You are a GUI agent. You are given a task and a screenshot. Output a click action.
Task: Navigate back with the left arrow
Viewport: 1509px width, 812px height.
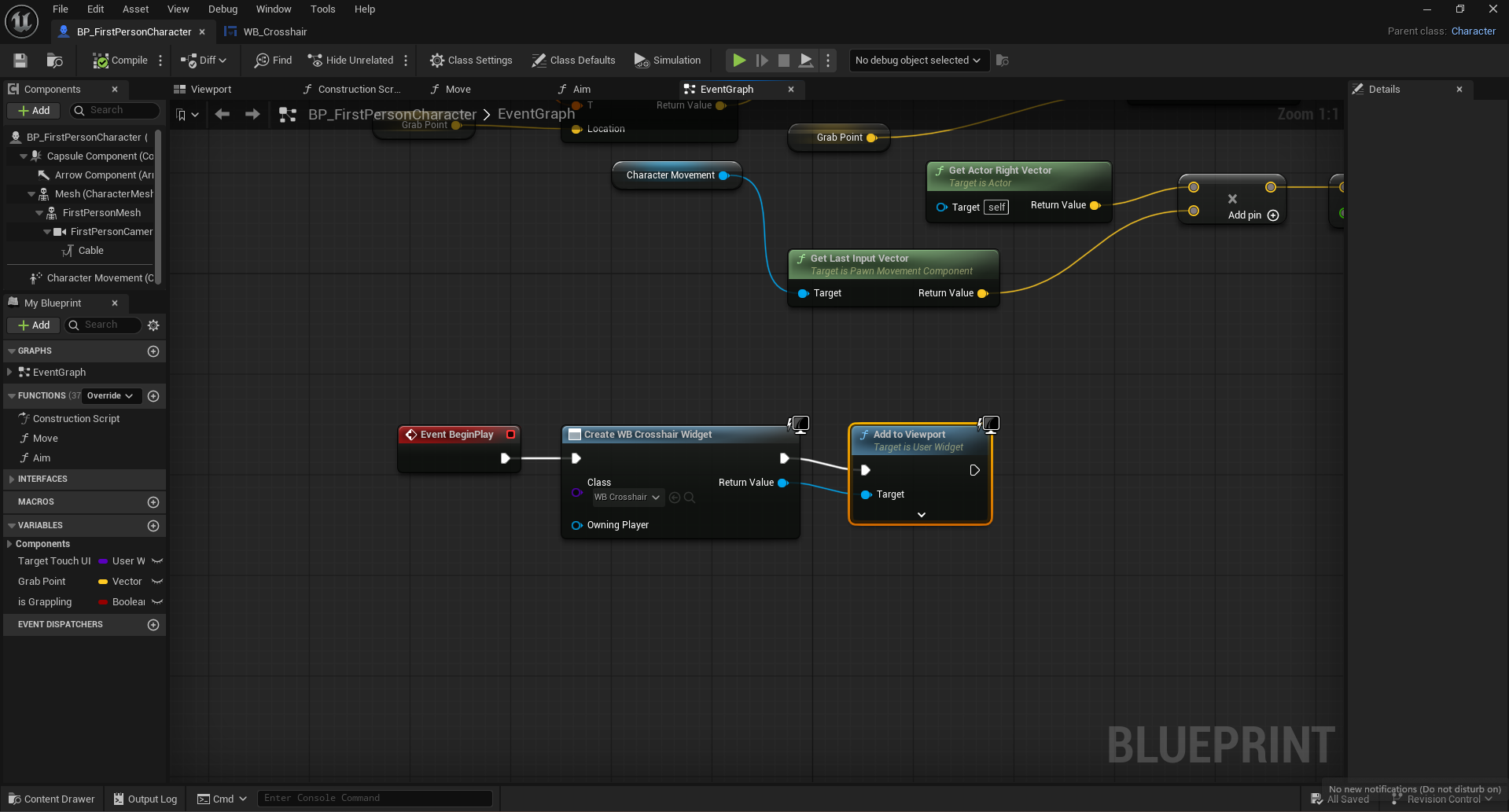(x=223, y=115)
